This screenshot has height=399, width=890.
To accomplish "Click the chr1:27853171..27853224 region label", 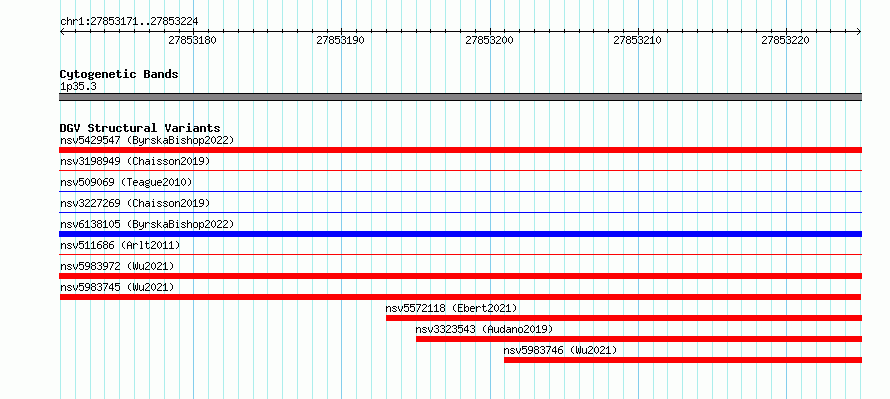I will point(129,22).
